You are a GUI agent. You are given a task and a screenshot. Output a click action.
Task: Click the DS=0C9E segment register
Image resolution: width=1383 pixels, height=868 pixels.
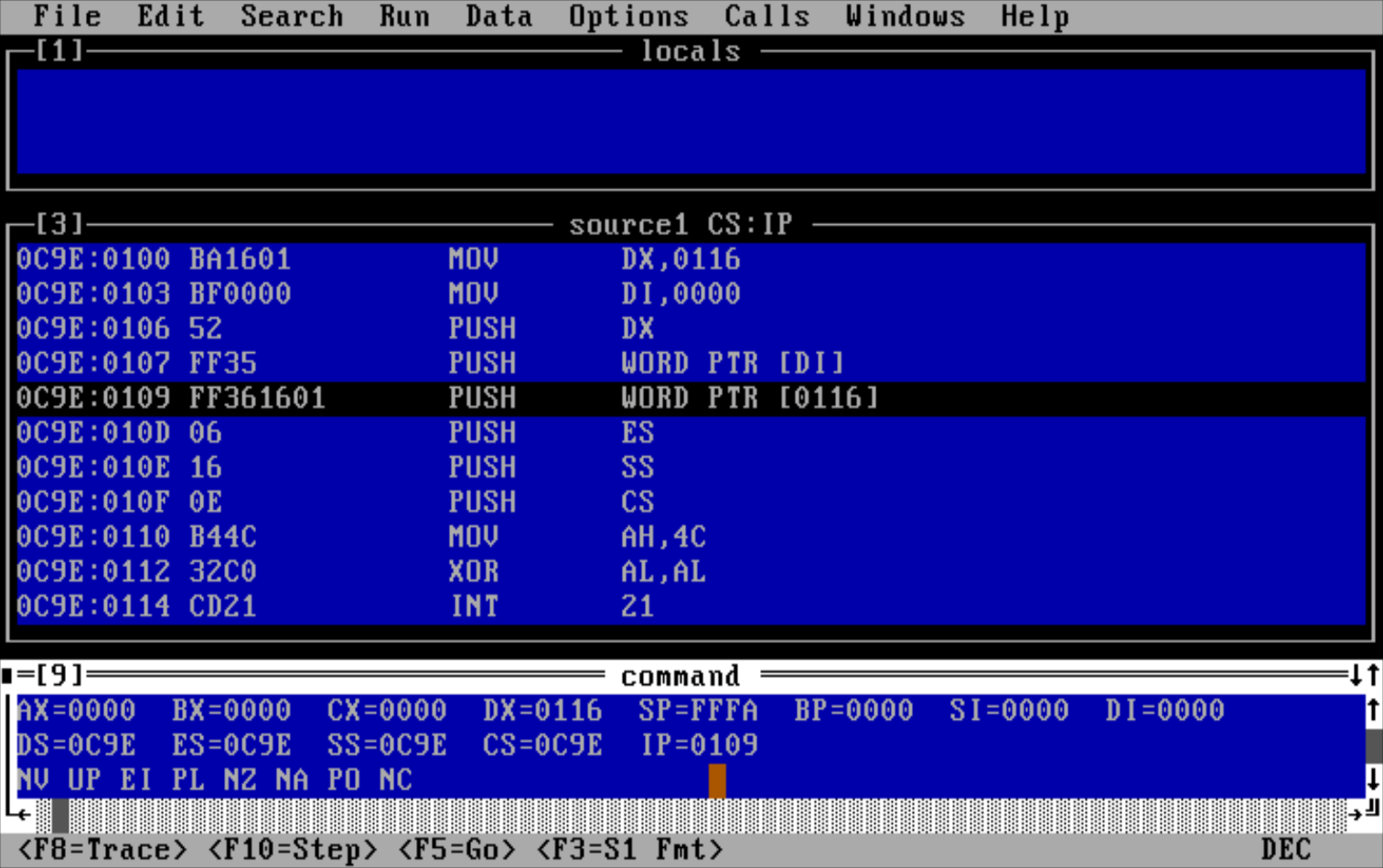(x=76, y=745)
